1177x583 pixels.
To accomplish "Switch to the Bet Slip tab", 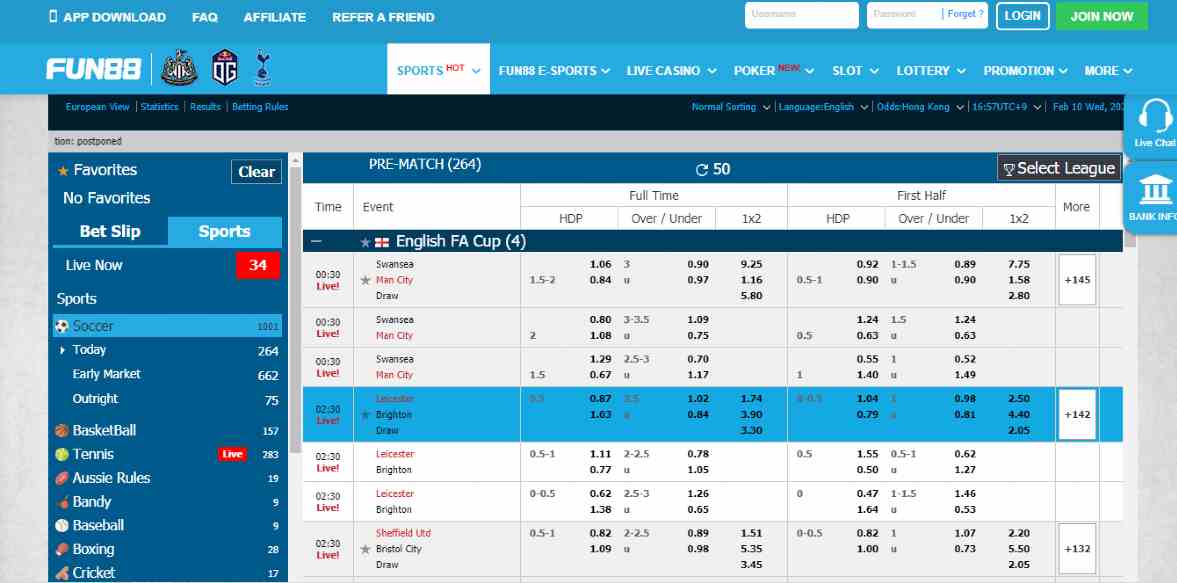I will coord(110,232).
